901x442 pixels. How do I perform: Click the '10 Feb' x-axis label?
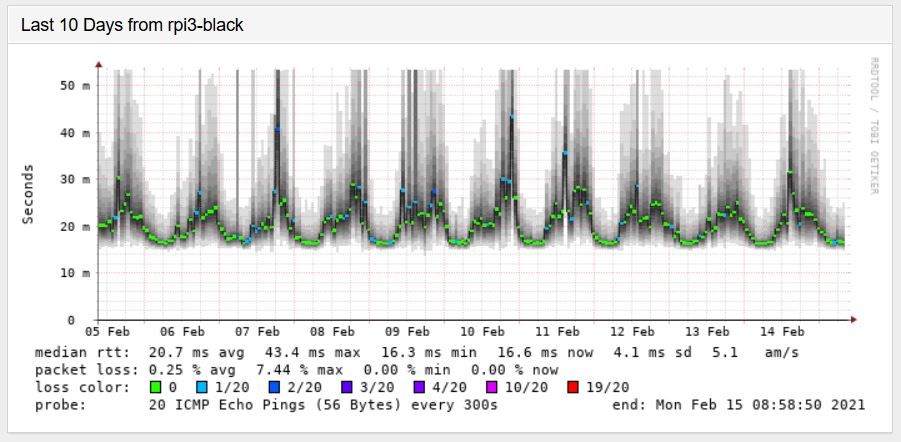[483, 332]
